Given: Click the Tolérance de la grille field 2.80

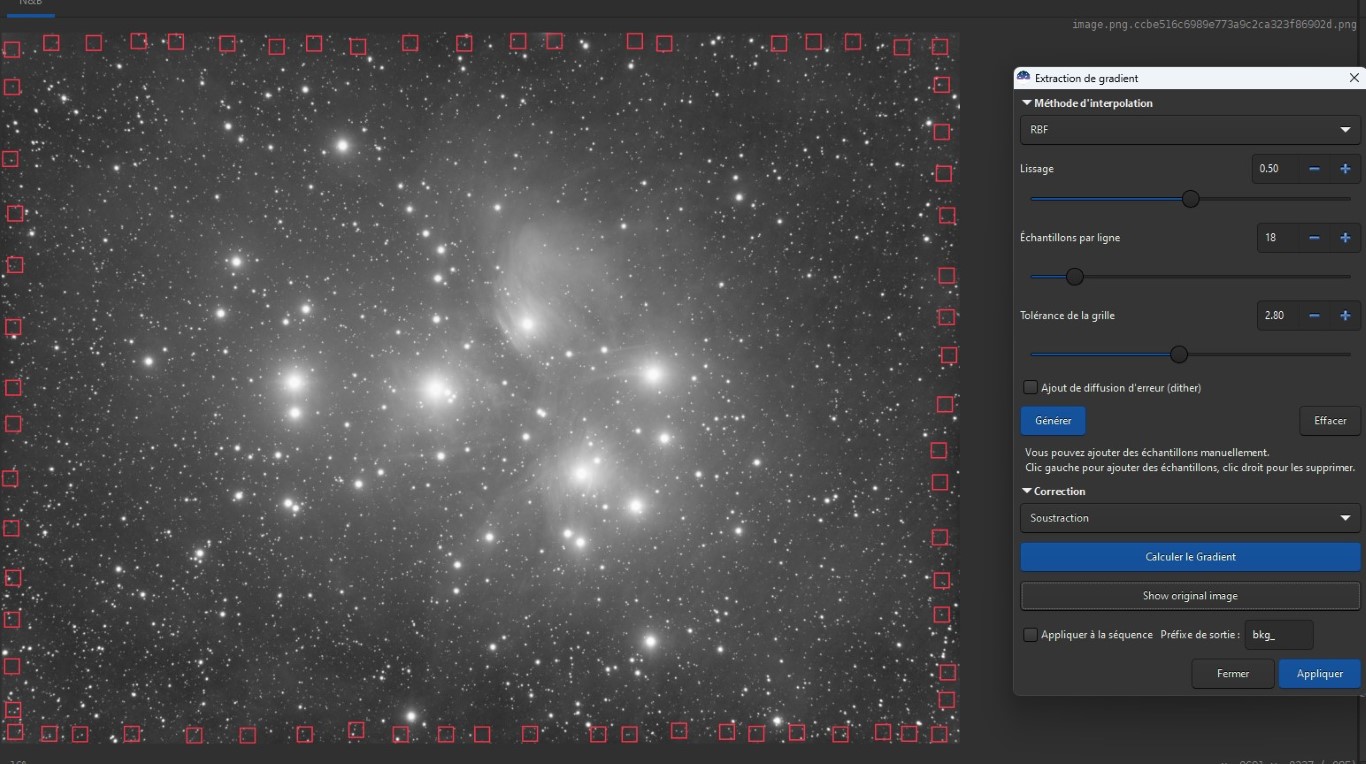Looking at the screenshot, I should [x=1277, y=316].
